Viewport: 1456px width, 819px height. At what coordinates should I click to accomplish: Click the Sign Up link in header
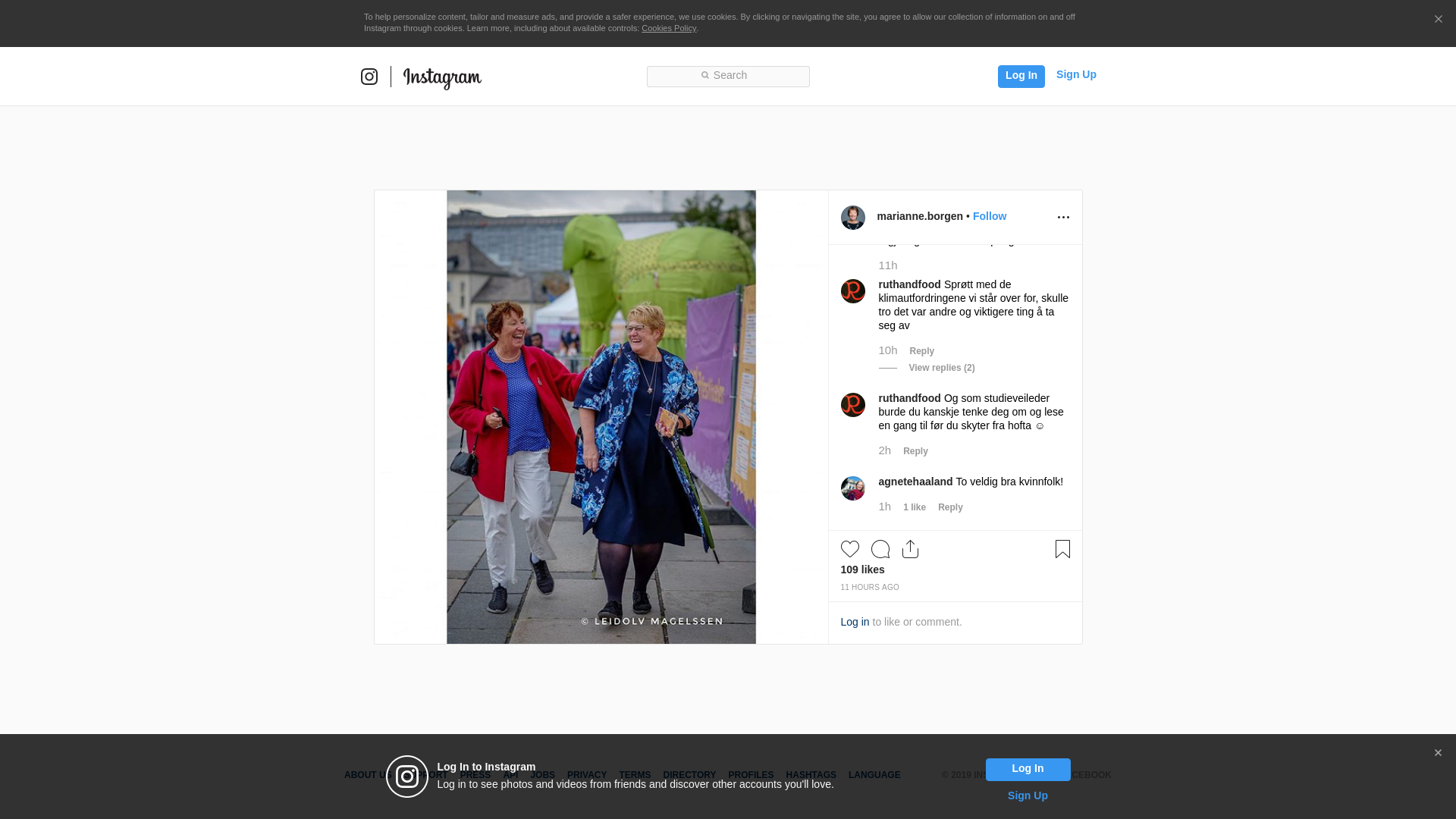pos(1076,74)
